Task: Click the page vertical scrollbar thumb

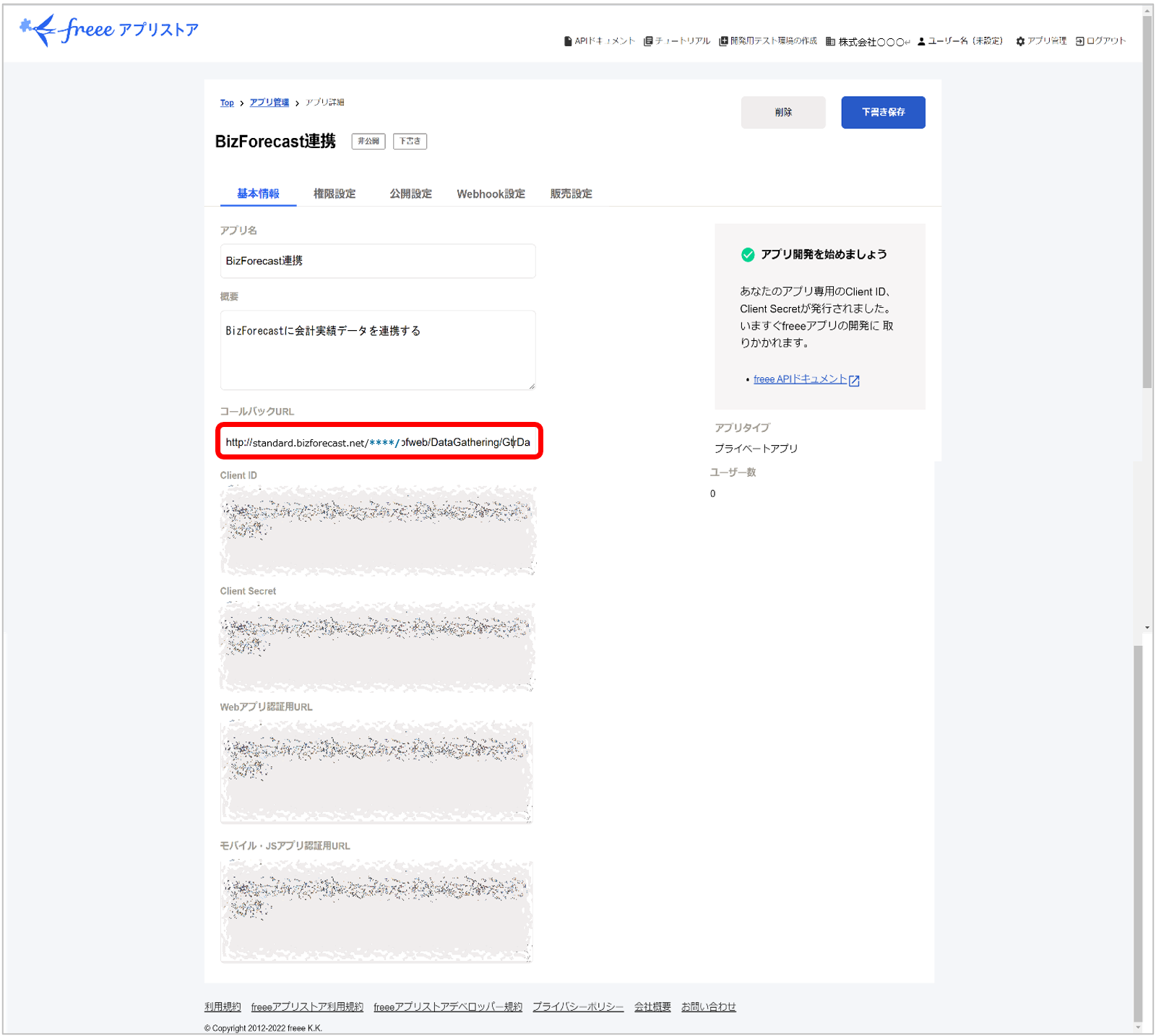Action: (1147, 202)
